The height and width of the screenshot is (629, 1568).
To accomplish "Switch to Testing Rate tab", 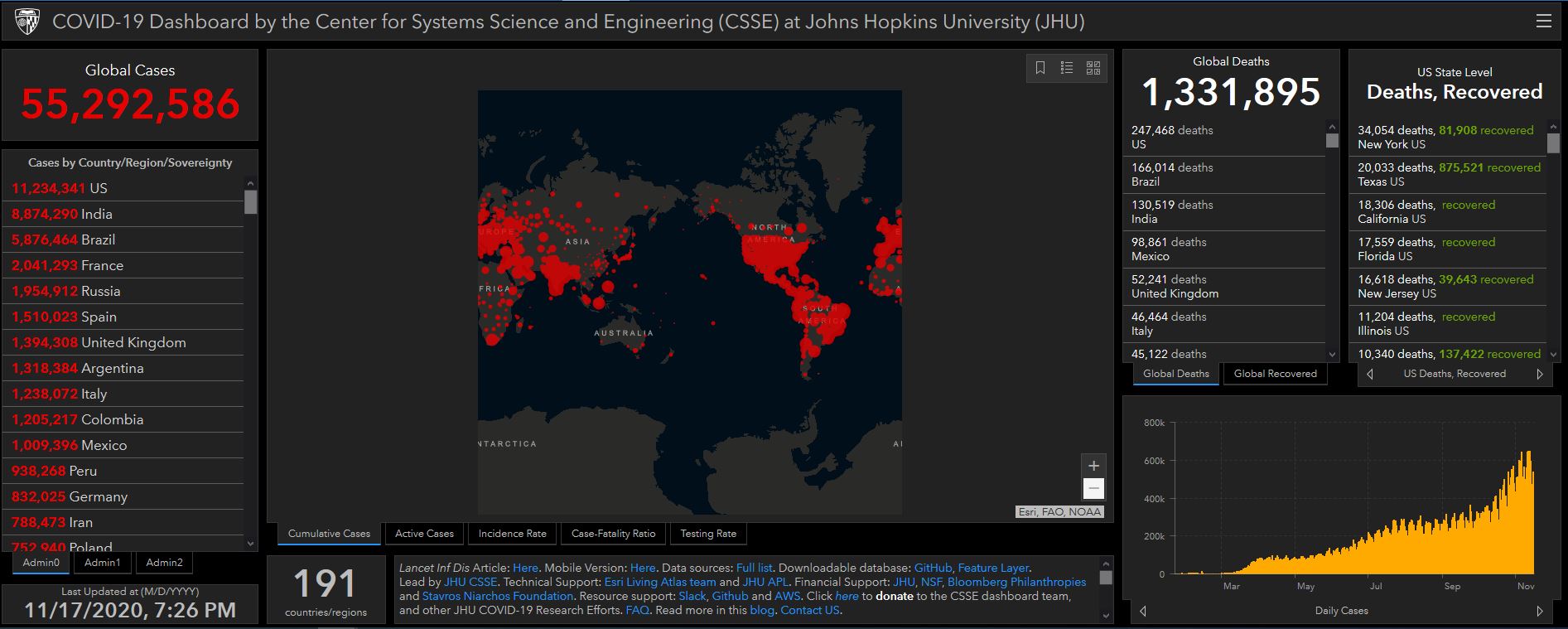I will coord(708,534).
